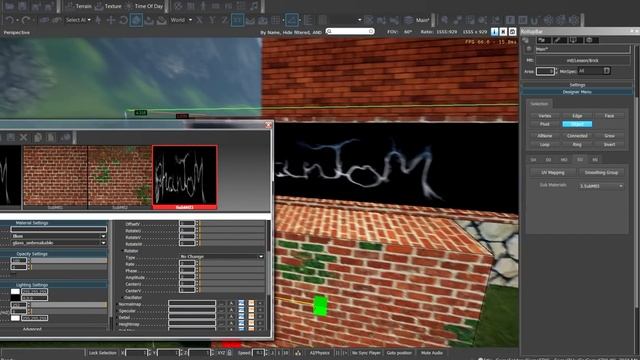
Task: Click the object name field in RollupBar
Action: [583, 49]
